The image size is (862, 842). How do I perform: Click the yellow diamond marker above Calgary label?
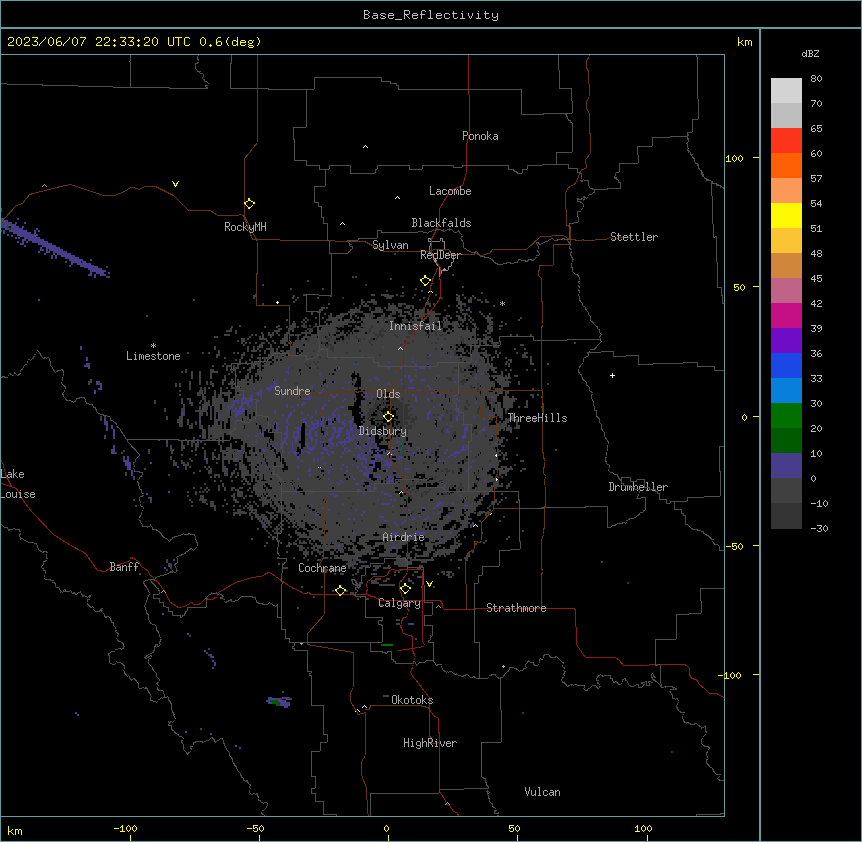[405, 589]
